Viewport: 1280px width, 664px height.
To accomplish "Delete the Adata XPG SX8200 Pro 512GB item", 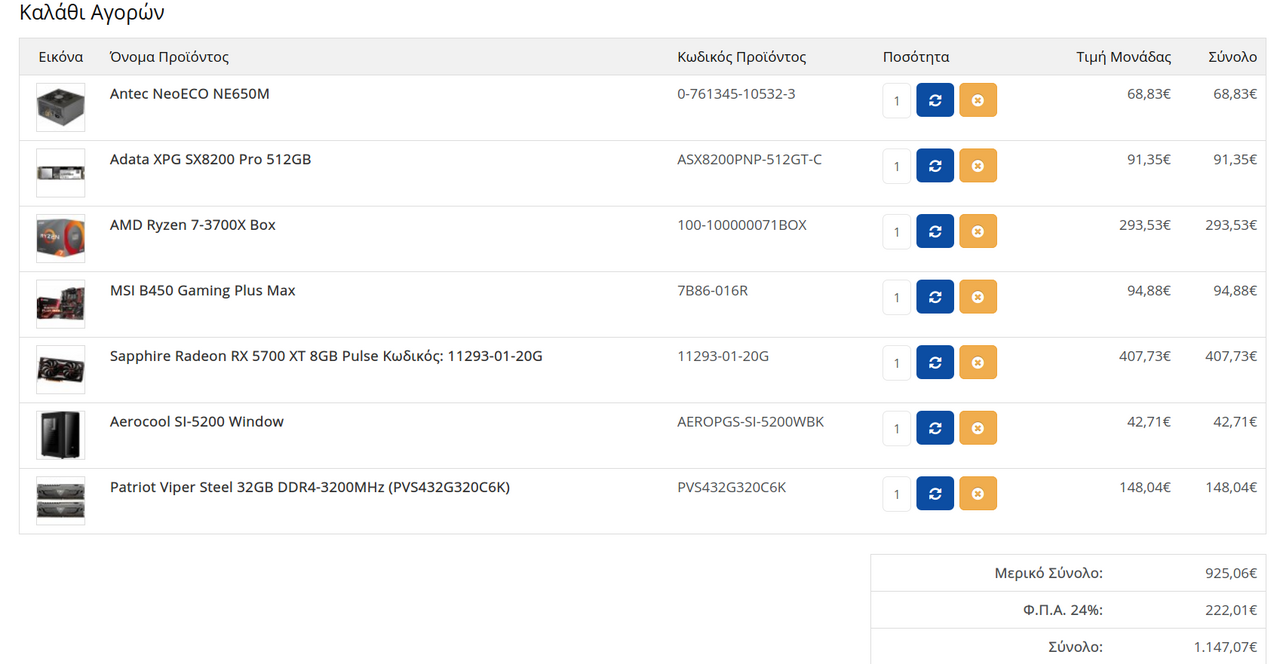I will coord(978,166).
